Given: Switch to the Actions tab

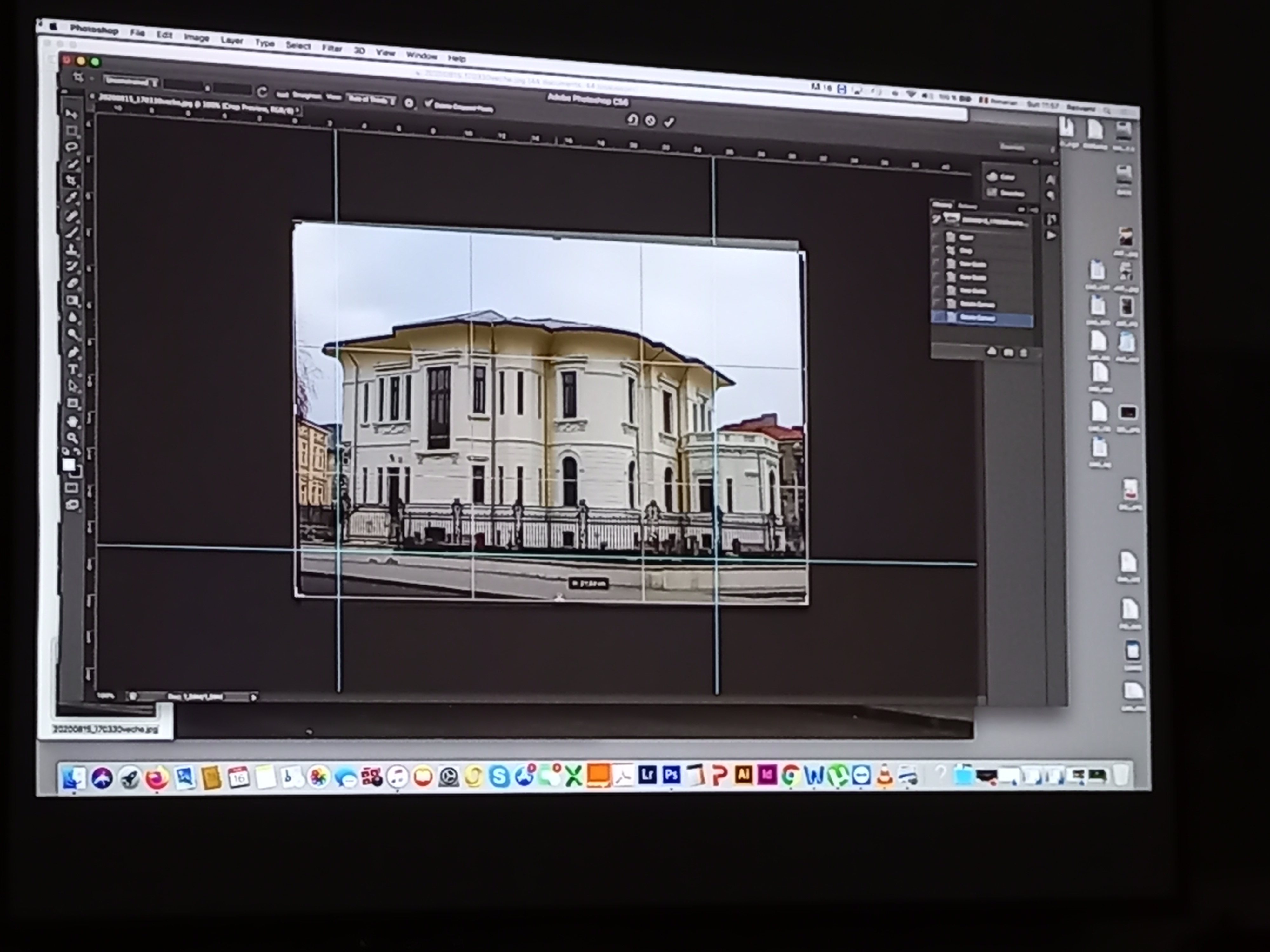Looking at the screenshot, I should (x=967, y=207).
